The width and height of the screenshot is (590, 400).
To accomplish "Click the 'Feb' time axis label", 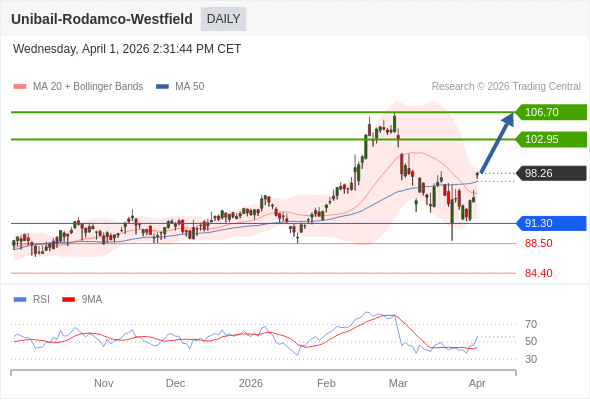I will tap(326, 383).
